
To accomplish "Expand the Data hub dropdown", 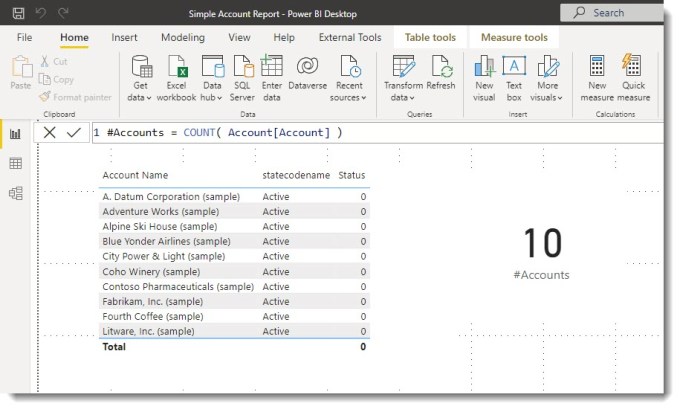I will (212, 79).
